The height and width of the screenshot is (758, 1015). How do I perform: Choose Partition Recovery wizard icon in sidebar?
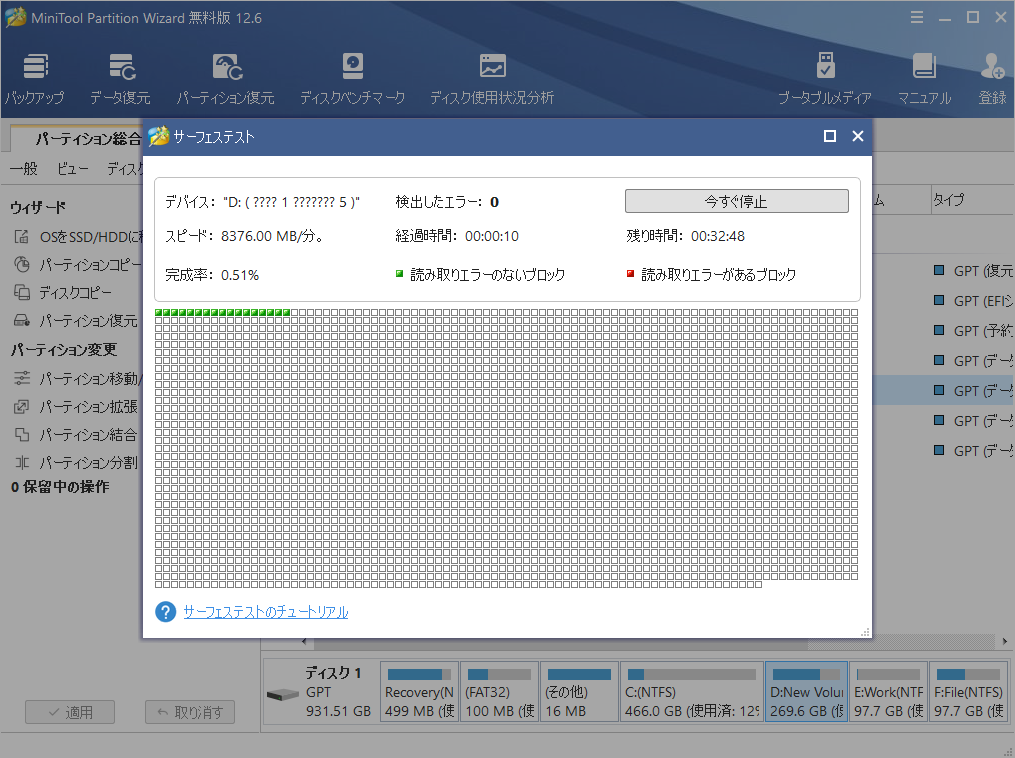coord(22,320)
